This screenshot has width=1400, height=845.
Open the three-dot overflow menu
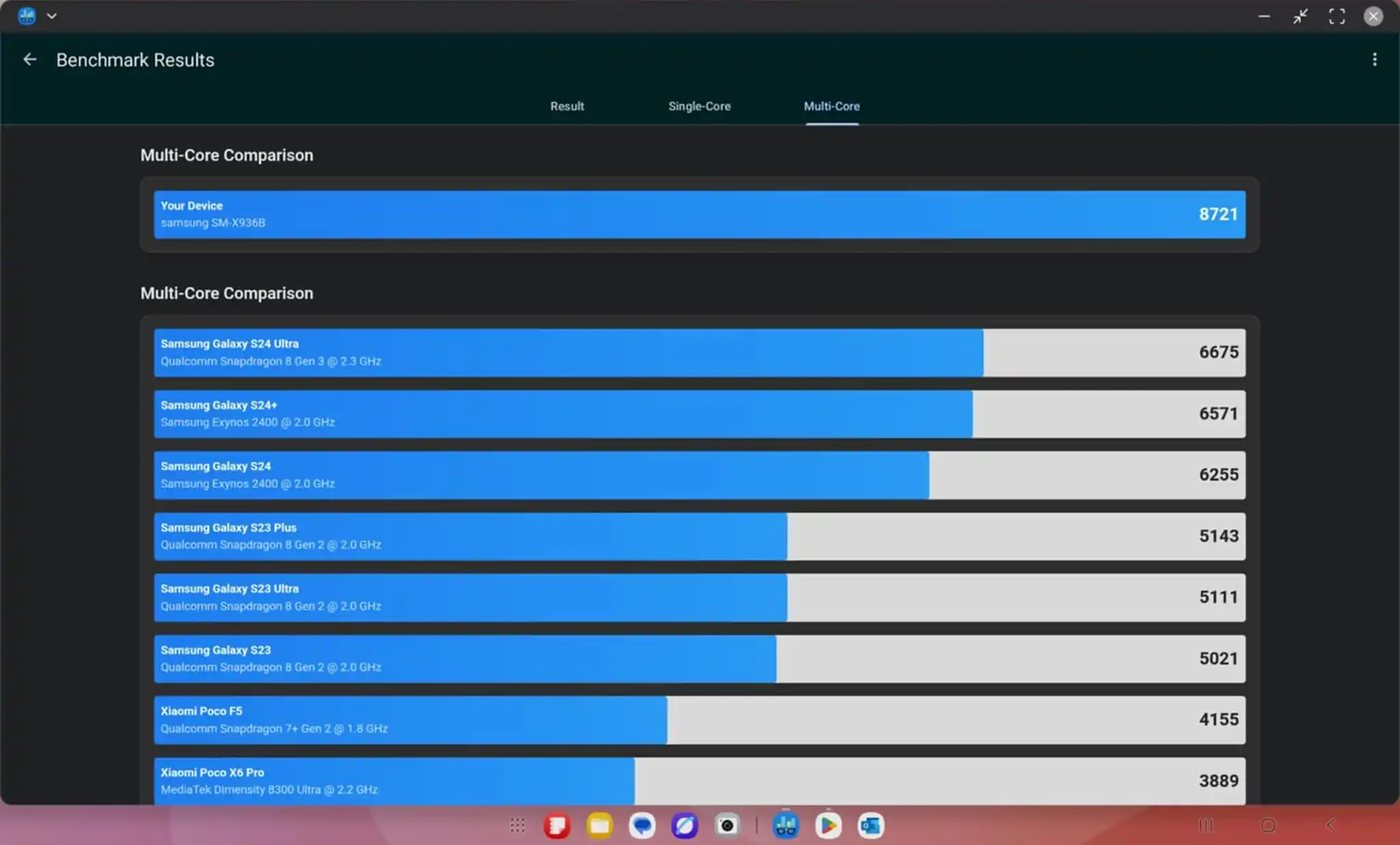[x=1375, y=59]
